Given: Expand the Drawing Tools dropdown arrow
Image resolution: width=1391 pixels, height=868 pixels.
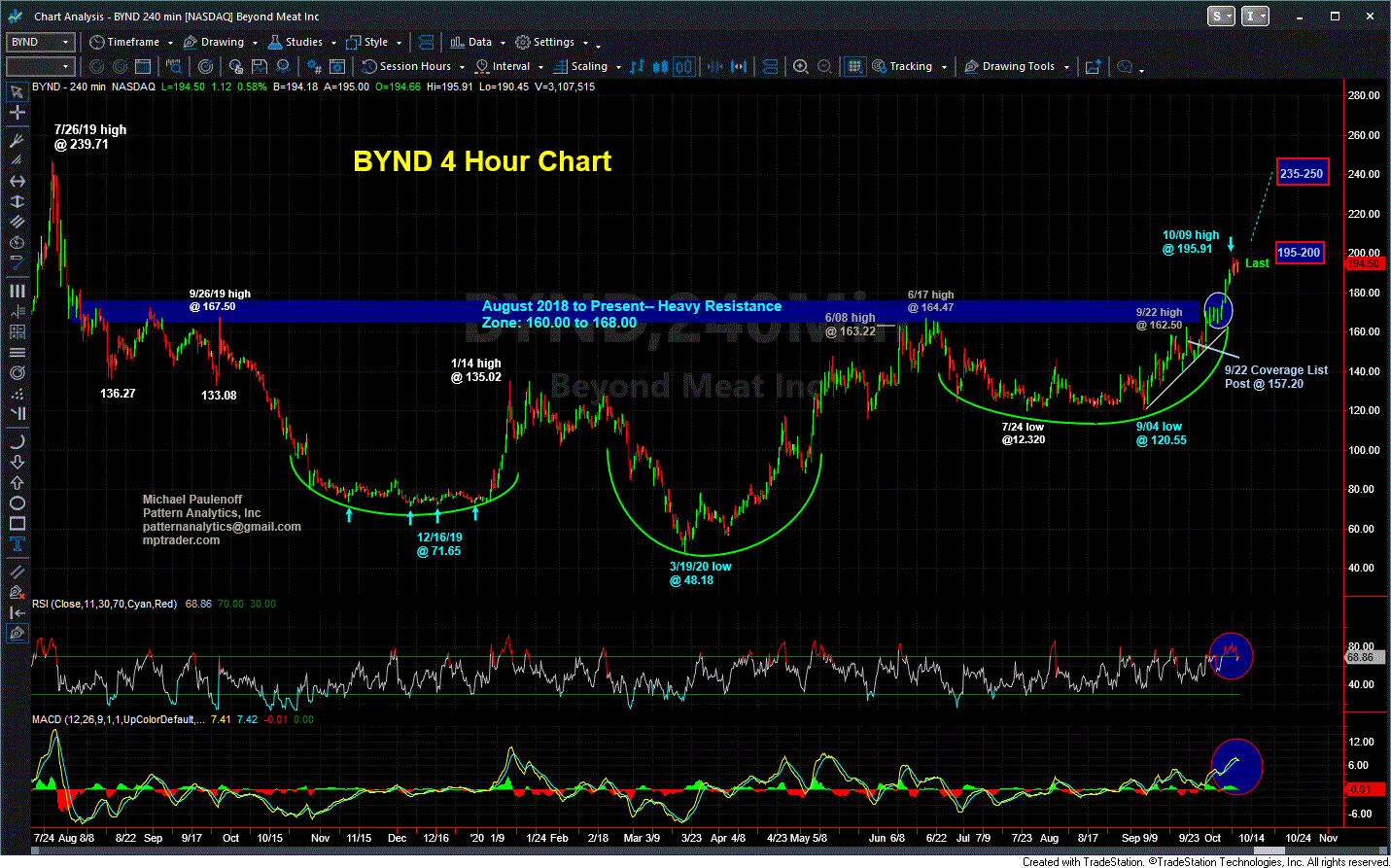Looking at the screenshot, I should [x=1066, y=67].
